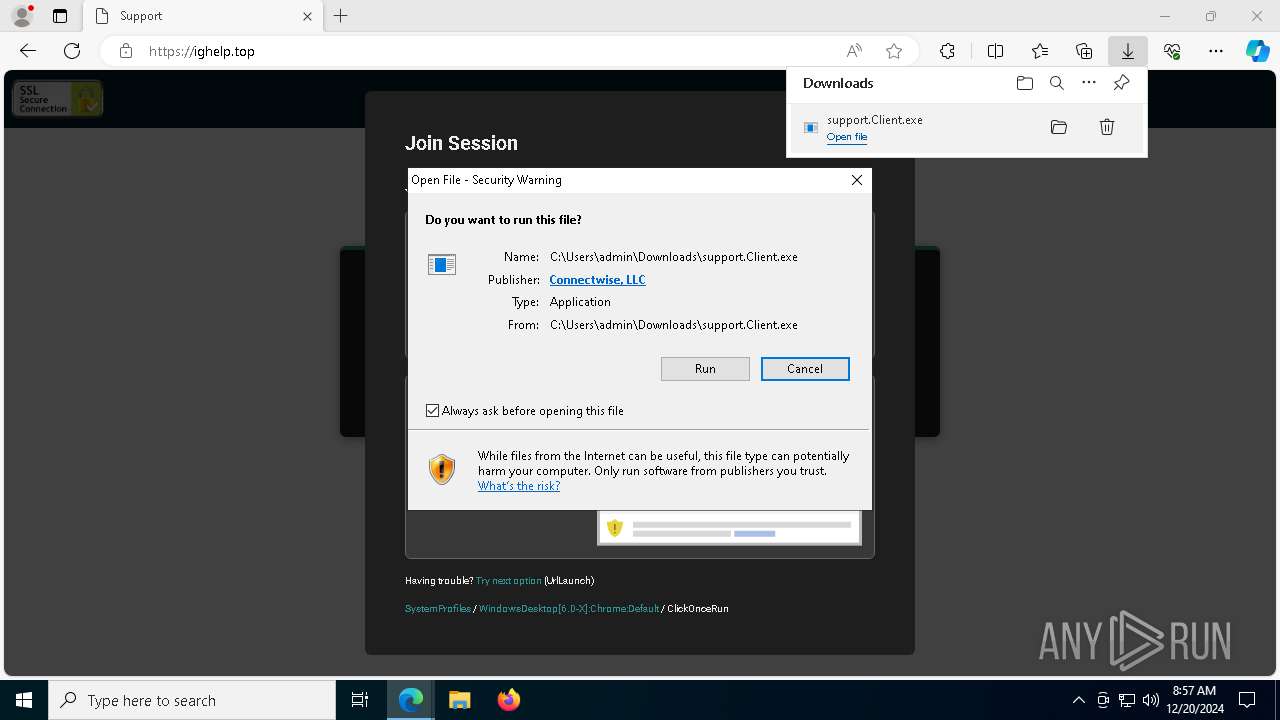Refresh the current page
This screenshot has height=720, width=1280.
pos(72,51)
